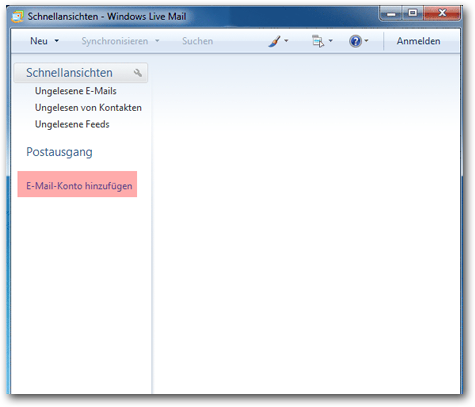Click the blue help question mark icon
475x407 pixels.
click(x=355, y=41)
